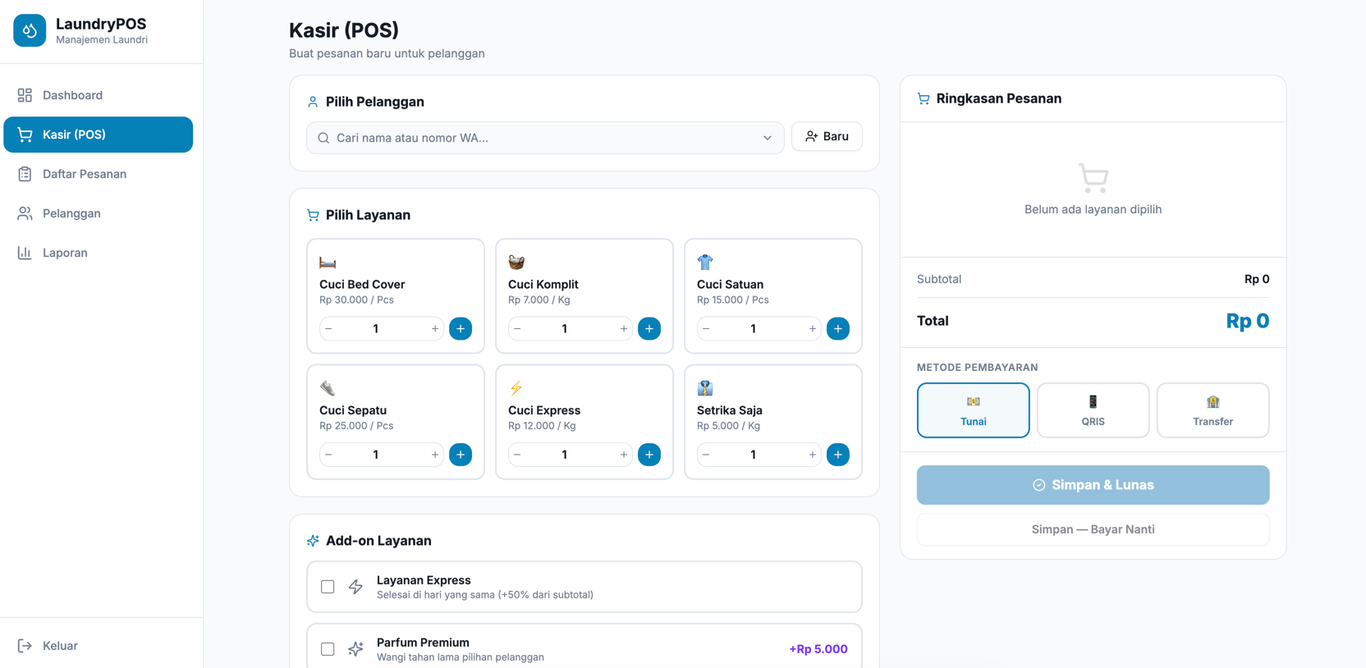1366x668 pixels.
Task: Increase Cuci Komplit quantity
Action: pyautogui.click(x=624, y=329)
